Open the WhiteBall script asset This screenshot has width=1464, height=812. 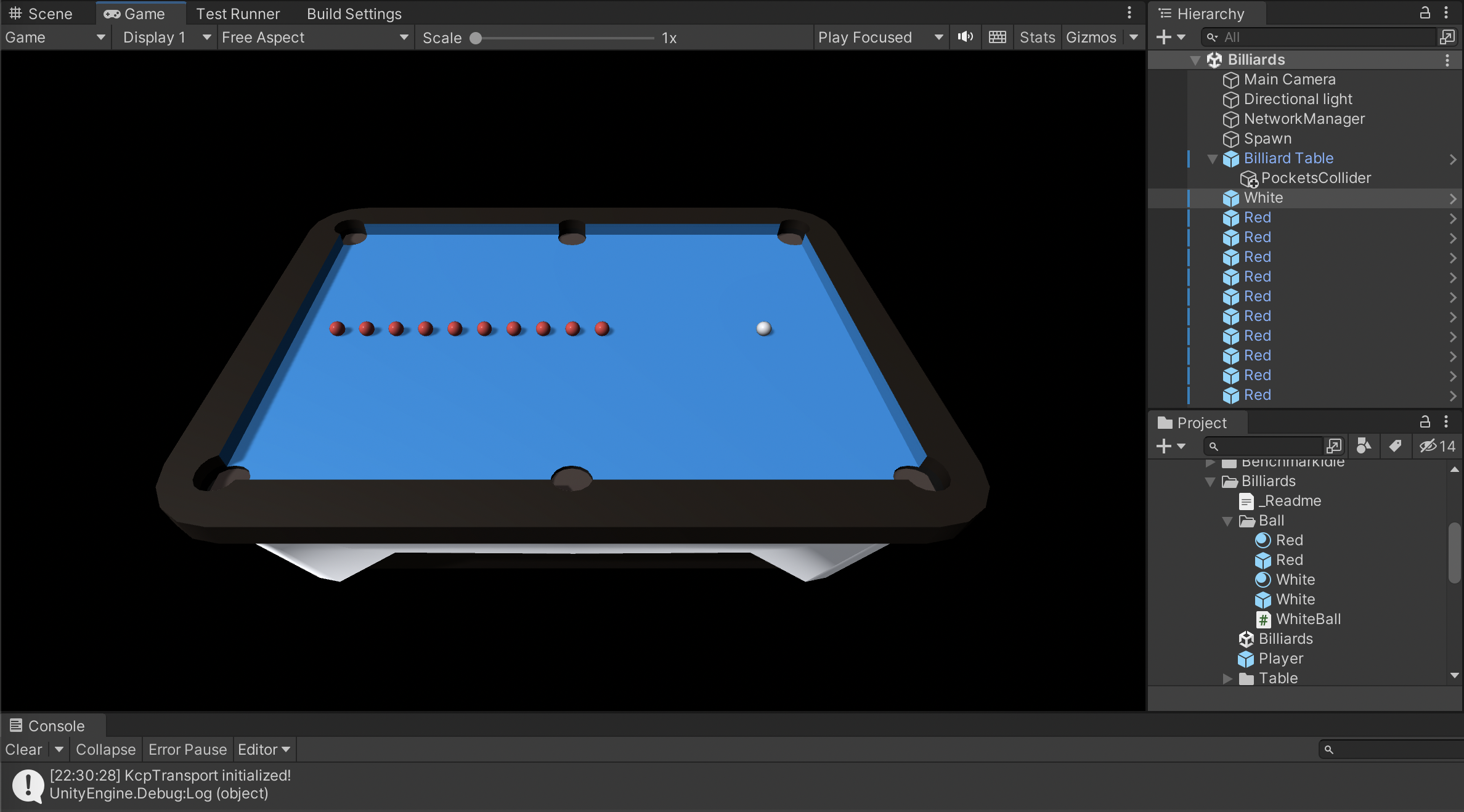[1307, 619]
